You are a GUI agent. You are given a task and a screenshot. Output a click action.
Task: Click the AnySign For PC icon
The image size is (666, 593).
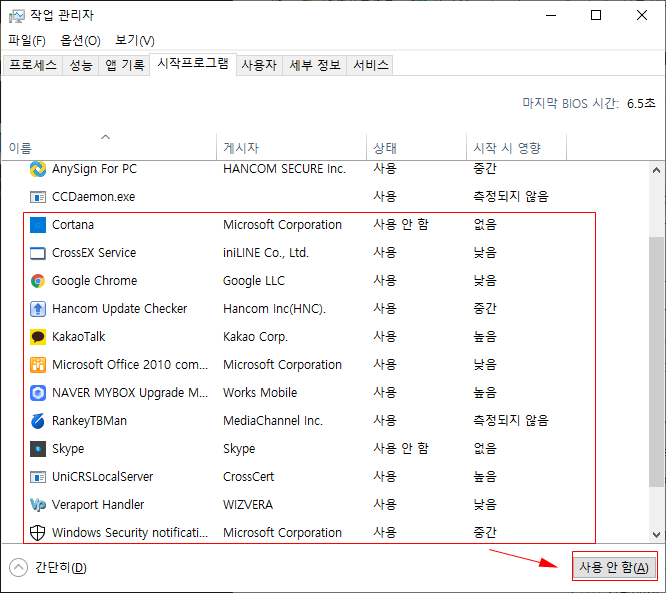pyautogui.click(x=38, y=169)
